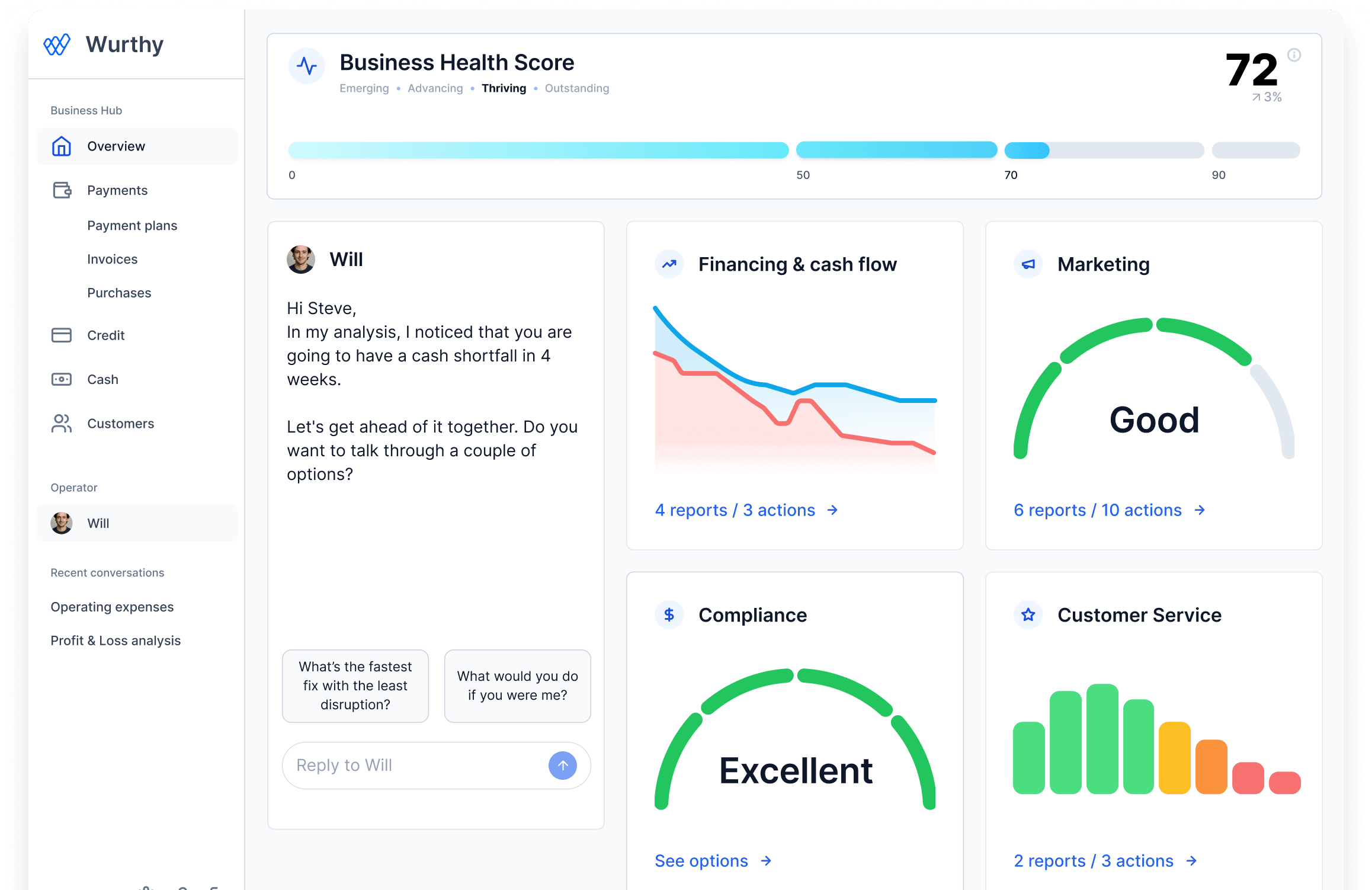Click the Credit card icon

[x=62, y=335]
